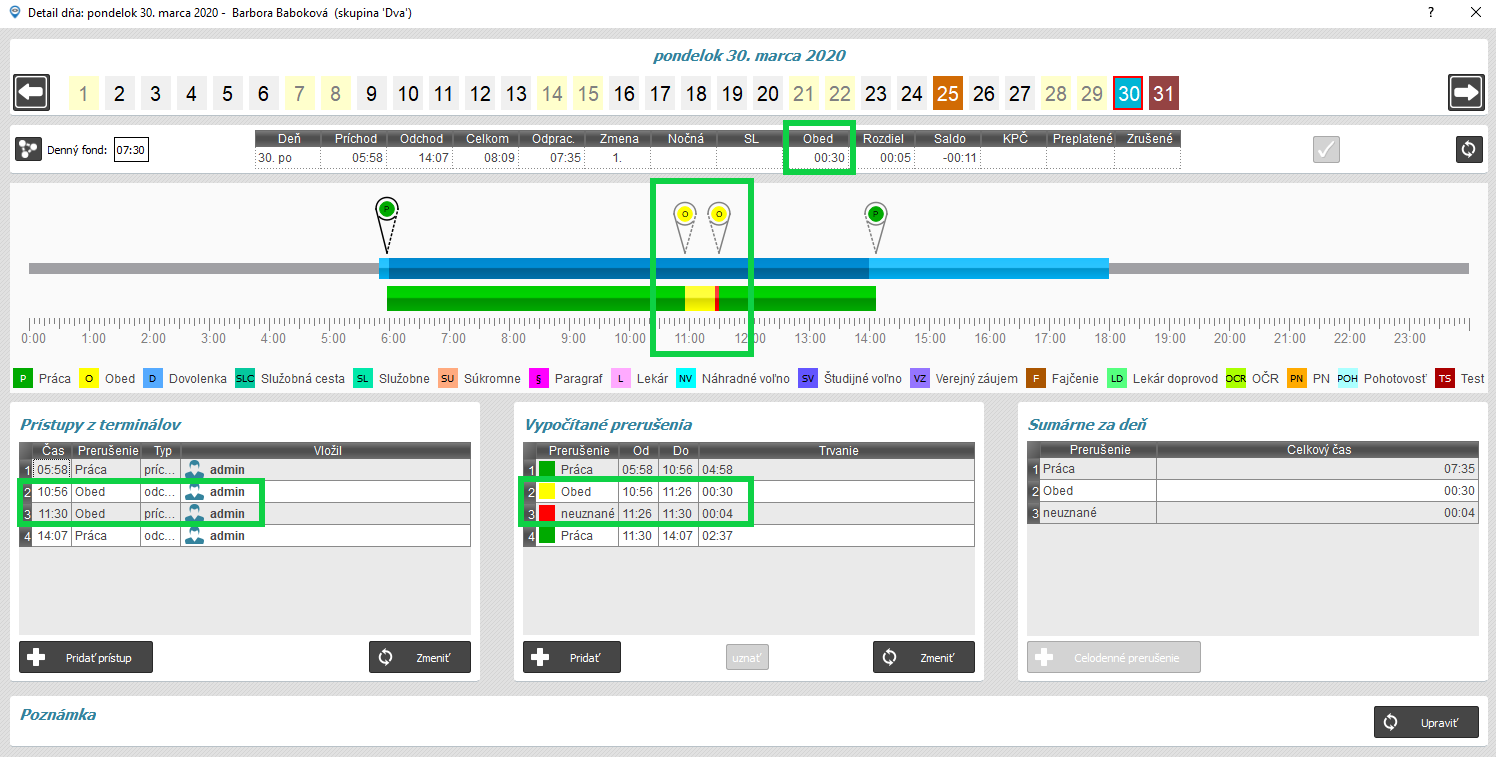Select day 9 in the calendar strip

pyautogui.click(x=371, y=94)
